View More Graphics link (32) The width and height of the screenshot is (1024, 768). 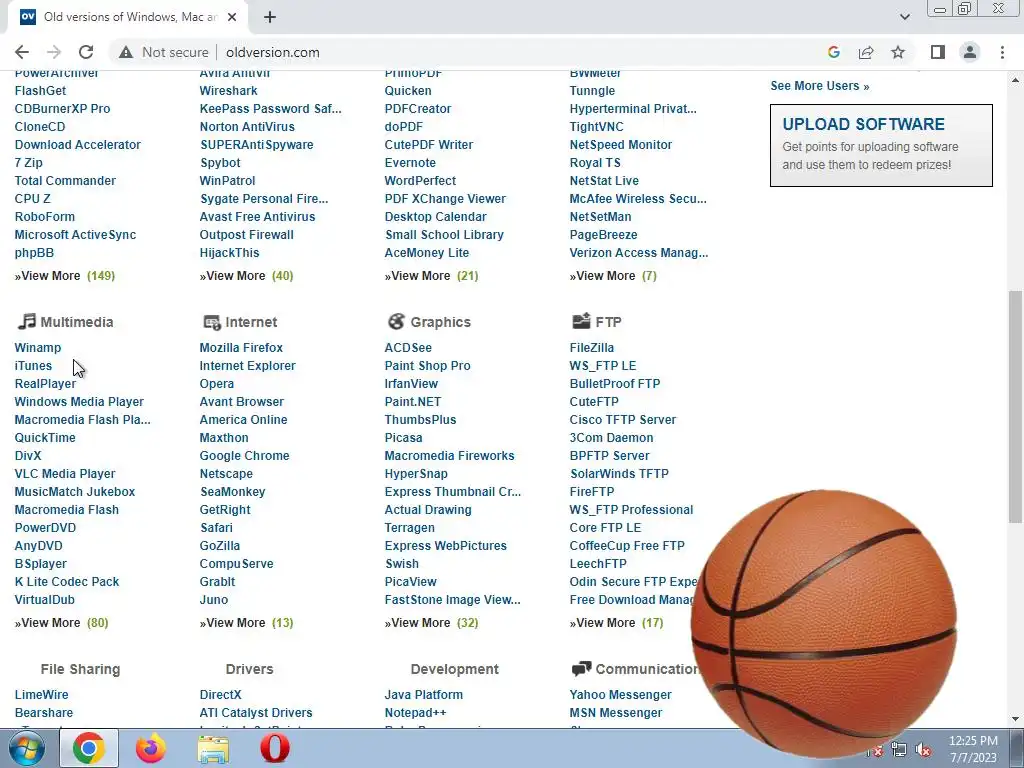tap(431, 622)
